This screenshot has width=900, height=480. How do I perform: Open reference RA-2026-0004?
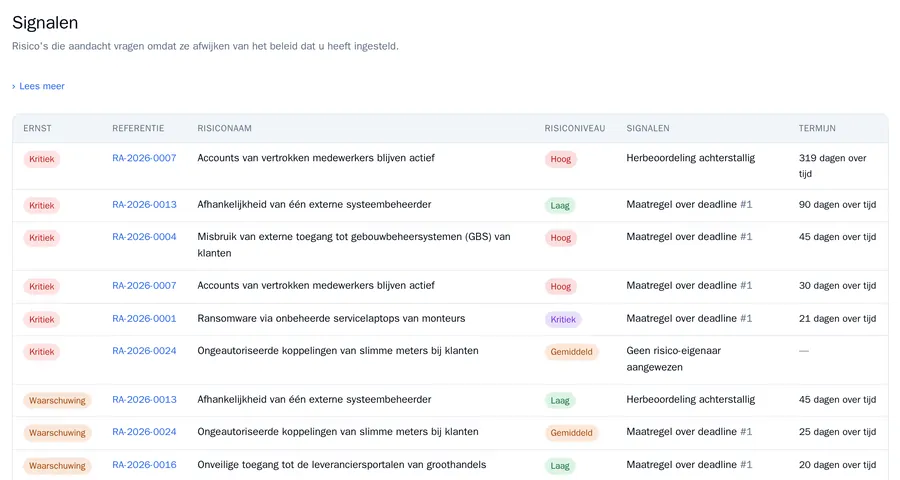(x=144, y=237)
